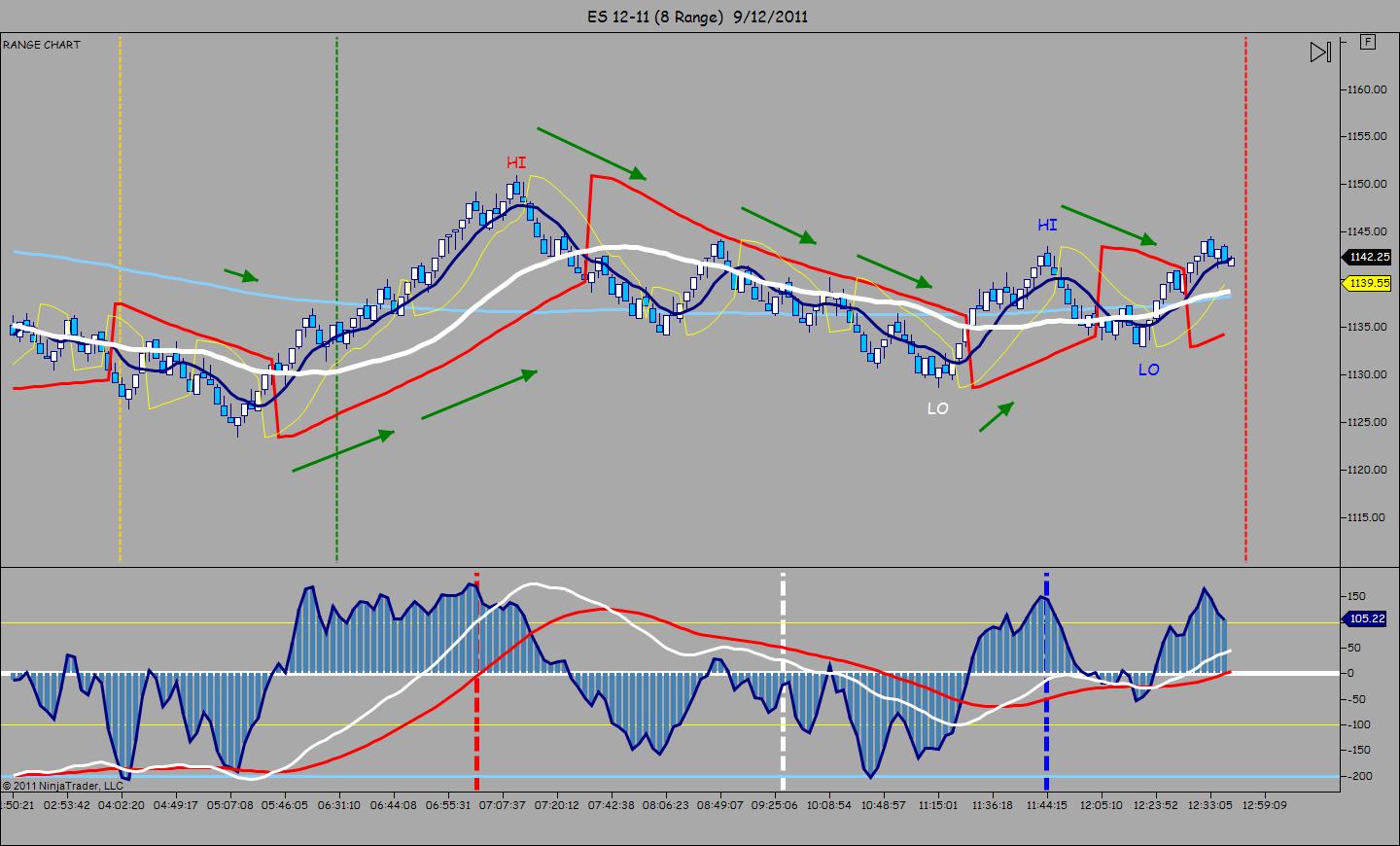This screenshot has width=1400, height=846.
Task: Click the 11:15:01 time axis label
Action: 938,805
